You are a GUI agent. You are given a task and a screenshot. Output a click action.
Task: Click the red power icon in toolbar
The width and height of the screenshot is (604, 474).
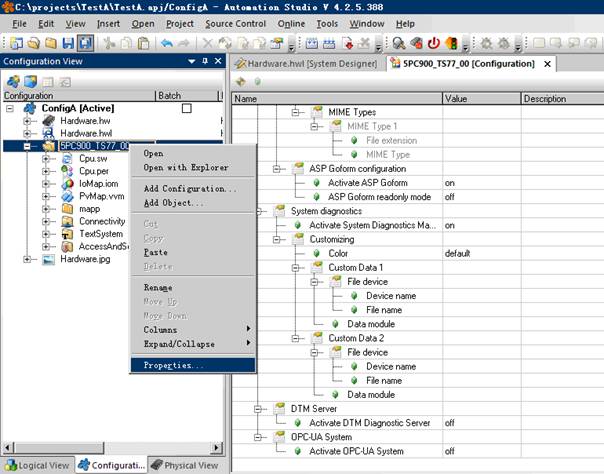[433, 43]
